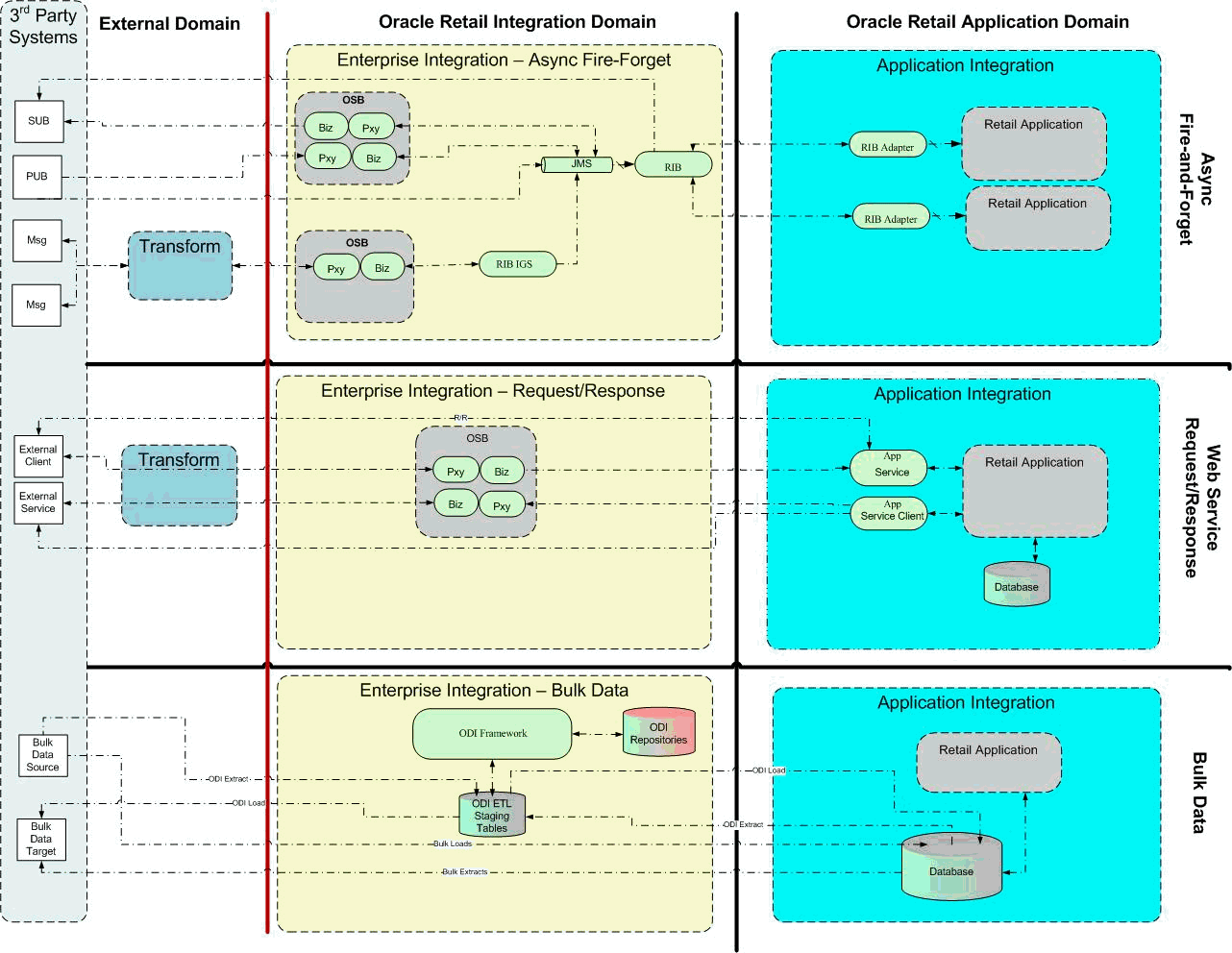This screenshot has height=953, width=1232.
Task: Click the Web Service Request/Response side label
Action: point(1201,498)
